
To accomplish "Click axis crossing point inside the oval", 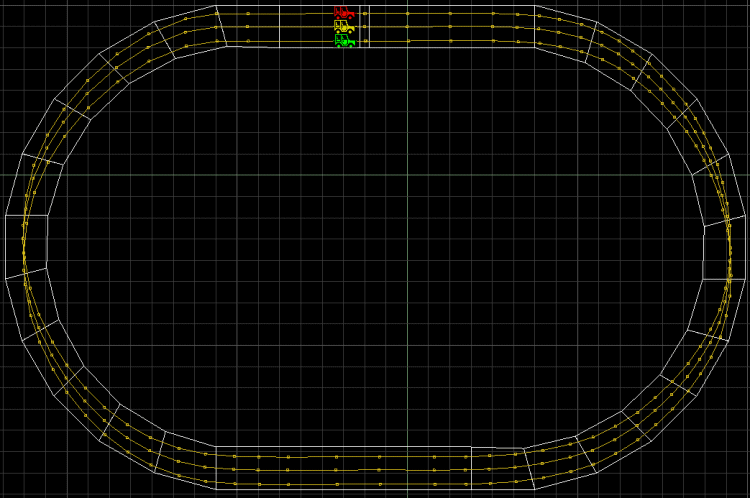I will 407,175.
